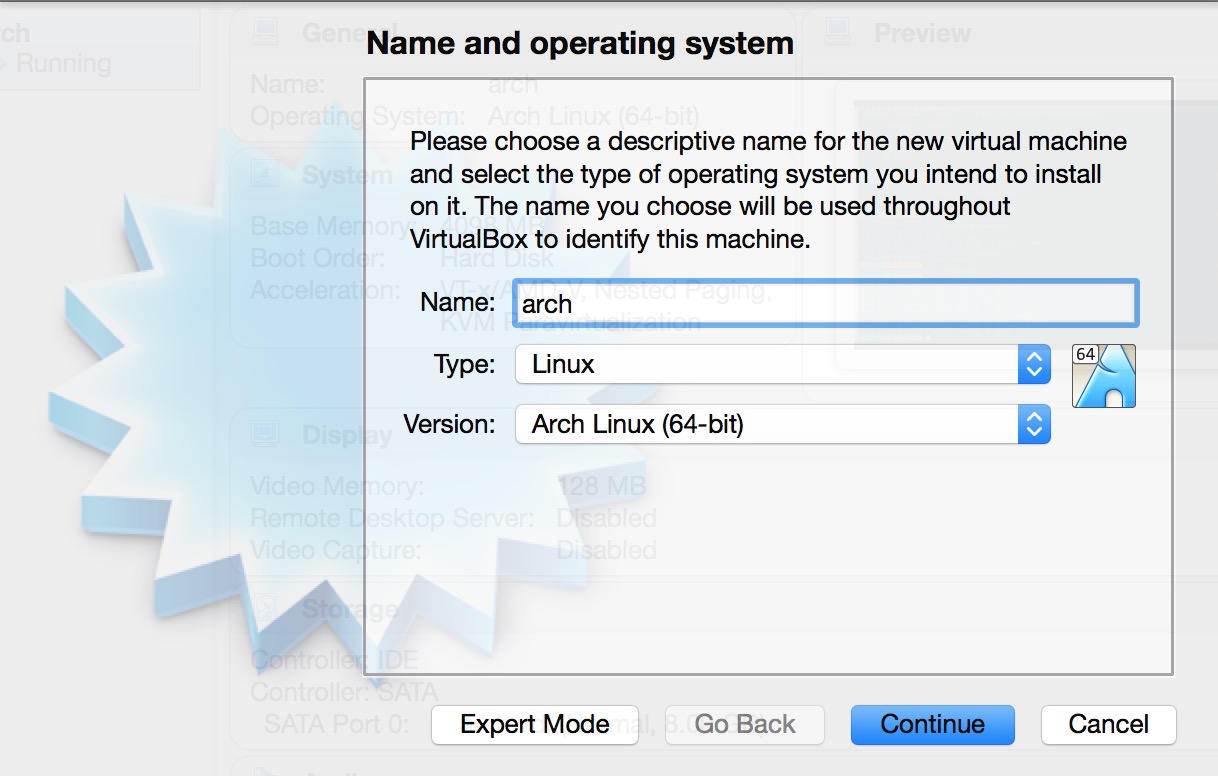
Task: Click 'Video Capture:' text in background window
Action: 335,550
